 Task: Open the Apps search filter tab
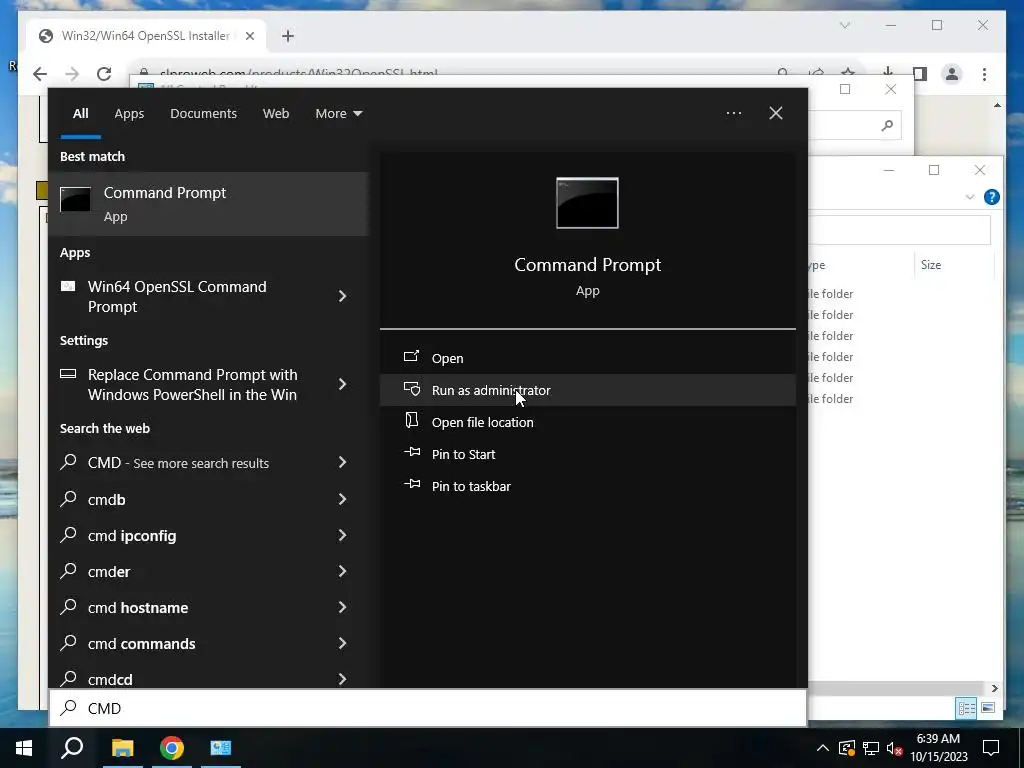click(129, 114)
